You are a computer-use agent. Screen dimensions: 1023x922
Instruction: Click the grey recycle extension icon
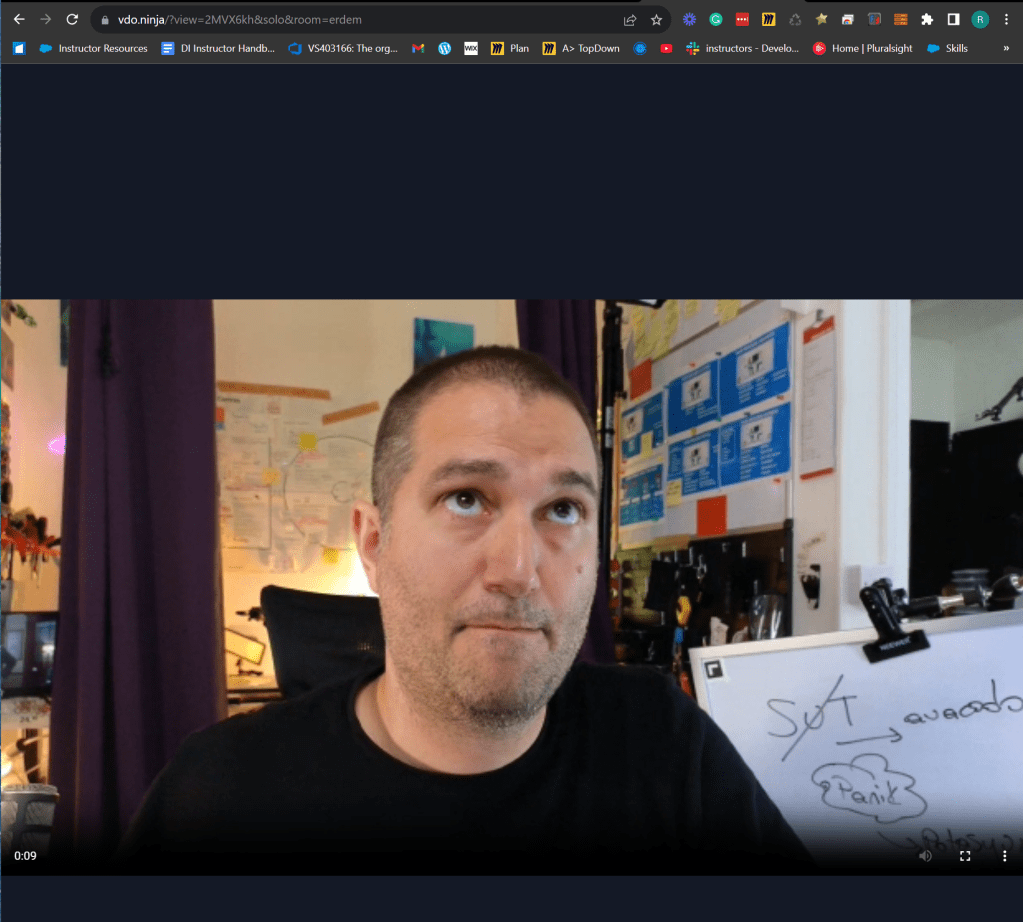click(x=795, y=20)
